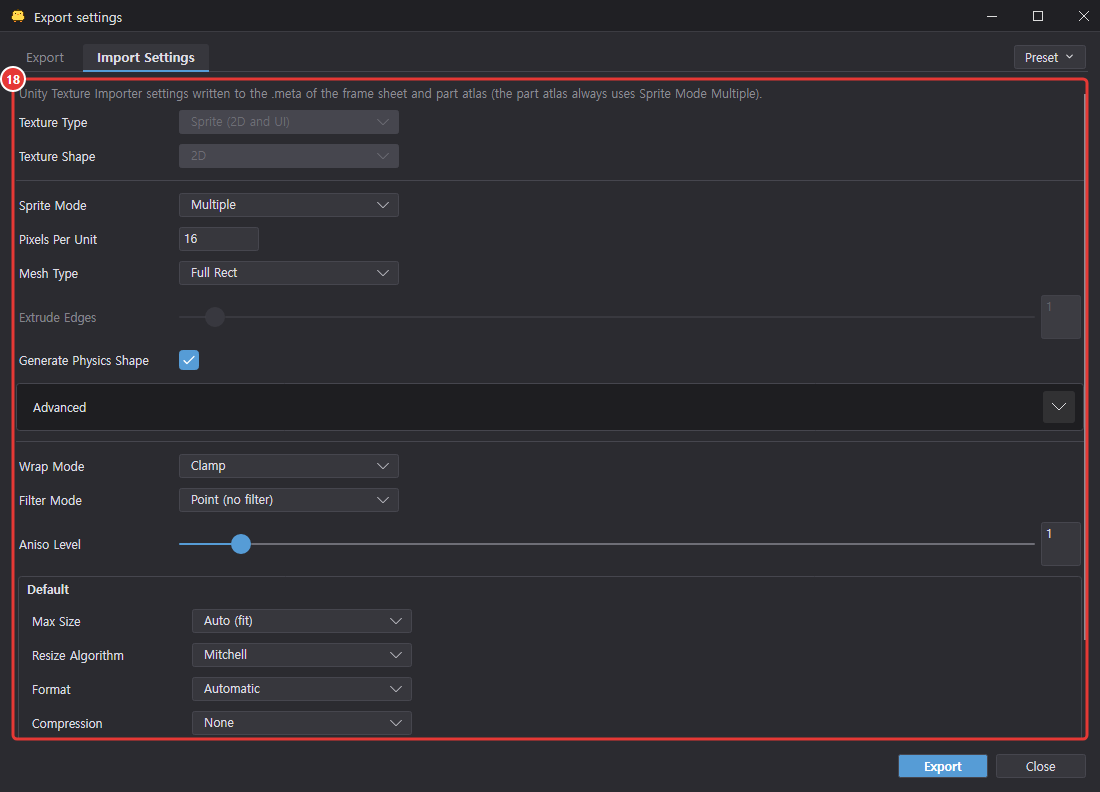
Task: Click the 'Advanced' header label
Action: click(x=60, y=408)
